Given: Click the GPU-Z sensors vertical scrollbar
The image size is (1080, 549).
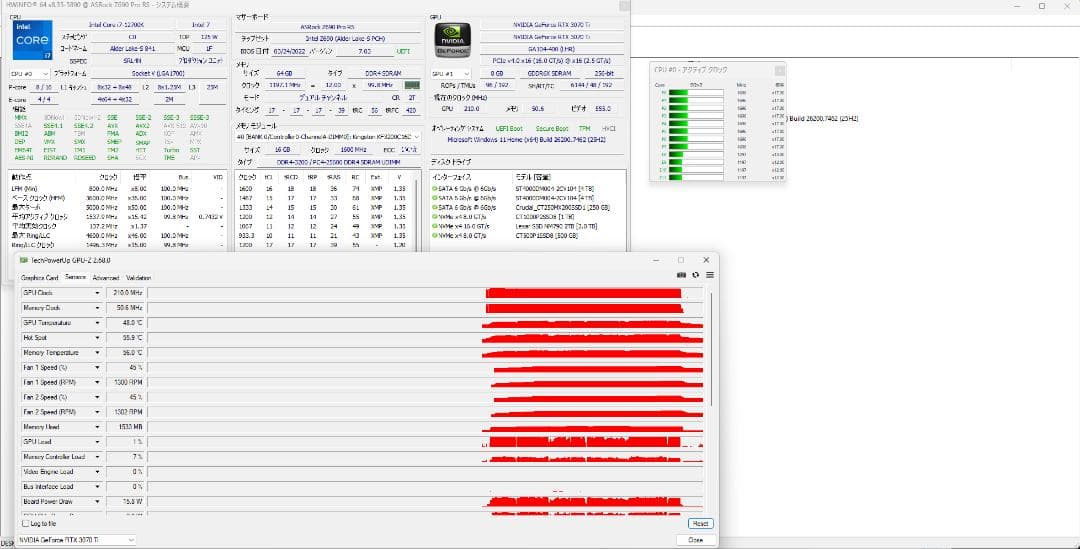Looking at the screenshot, I should point(712,349).
